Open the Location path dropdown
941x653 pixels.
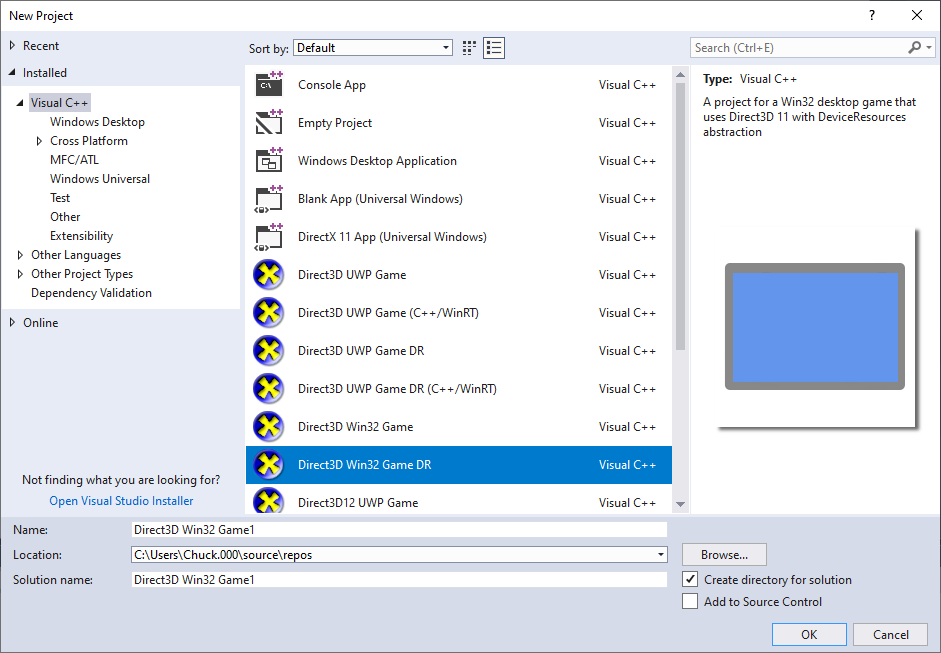[x=660, y=554]
